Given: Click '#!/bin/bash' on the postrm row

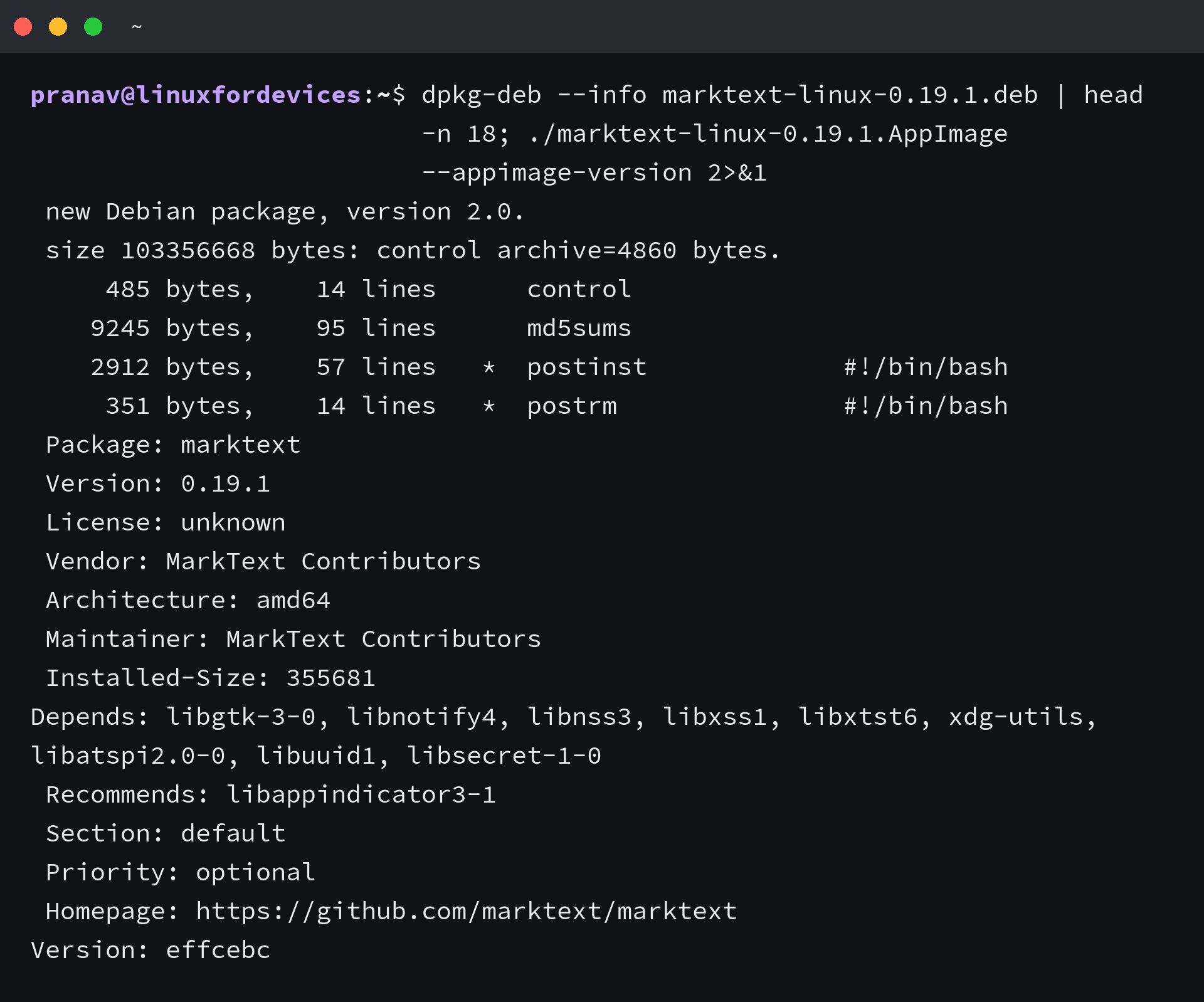Looking at the screenshot, I should [926, 406].
